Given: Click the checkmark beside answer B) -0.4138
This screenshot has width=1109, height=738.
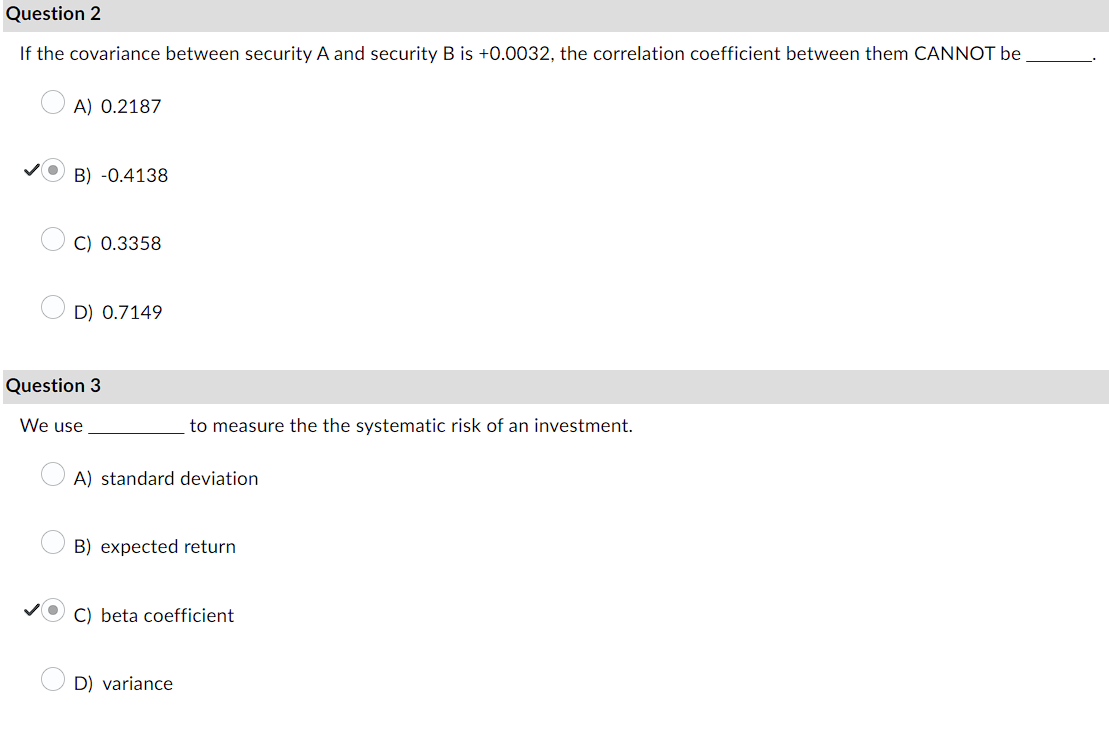Looking at the screenshot, I should (x=31, y=170).
